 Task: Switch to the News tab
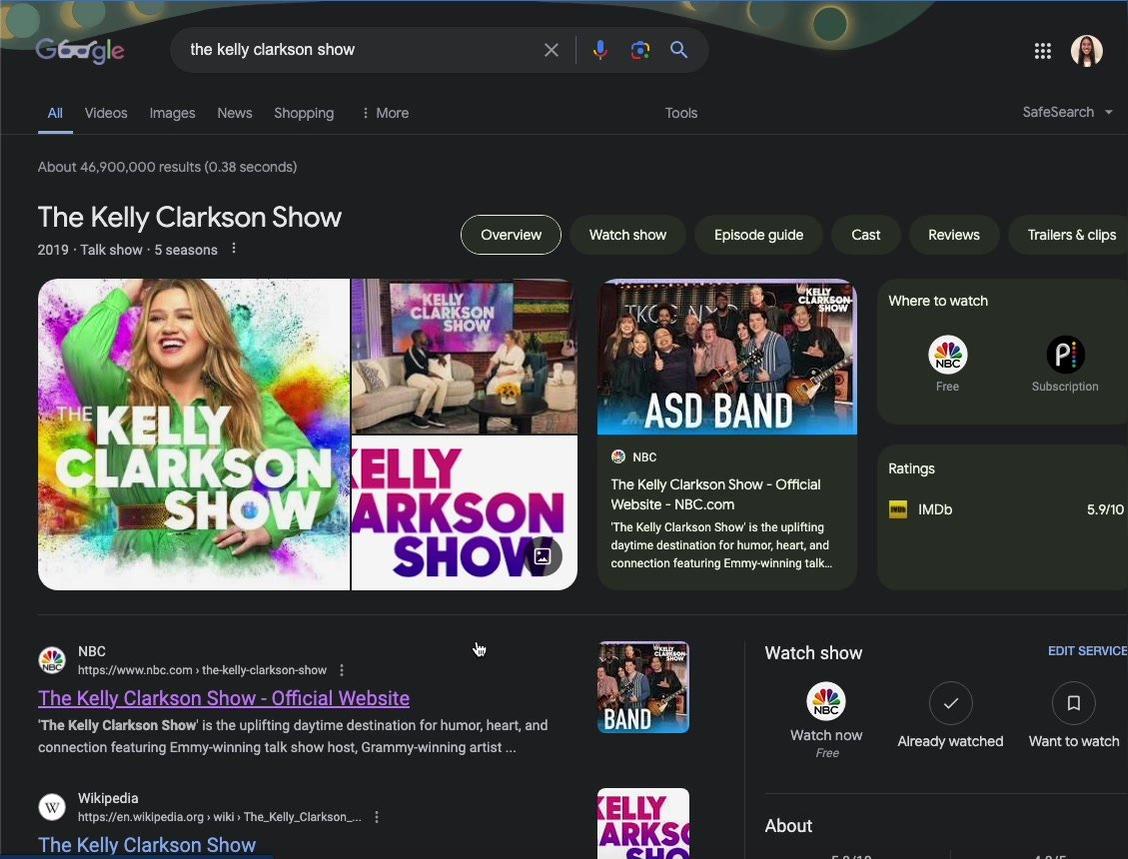235,113
